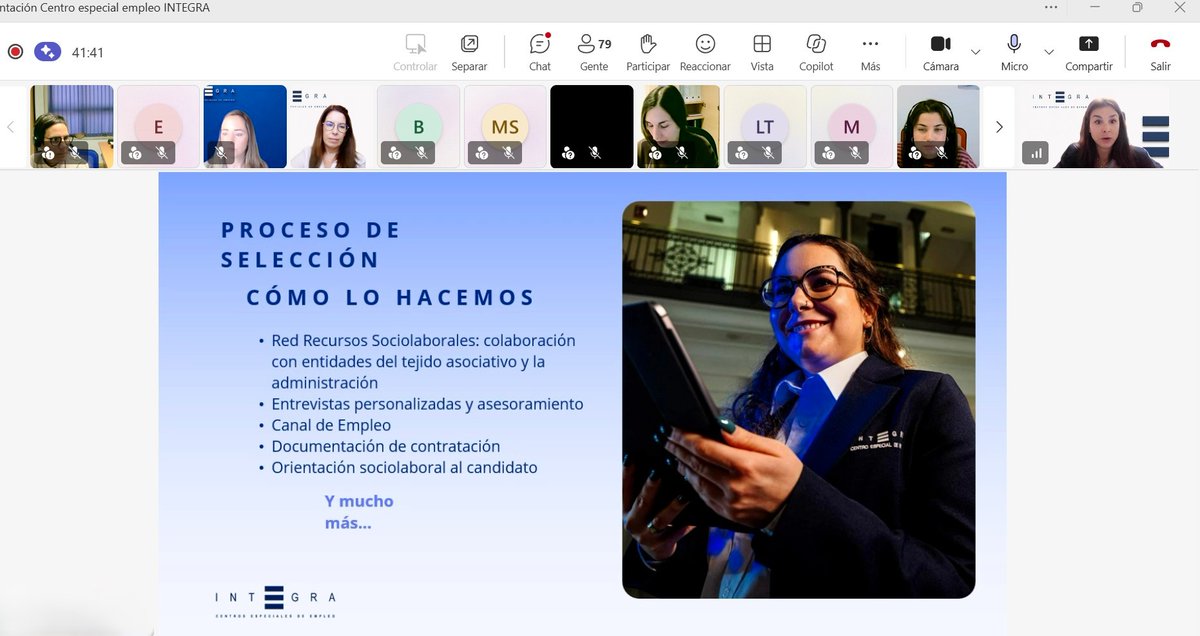The height and width of the screenshot is (636, 1200).
Task: Raise hand with Participar
Action: (x=648, y=52)
